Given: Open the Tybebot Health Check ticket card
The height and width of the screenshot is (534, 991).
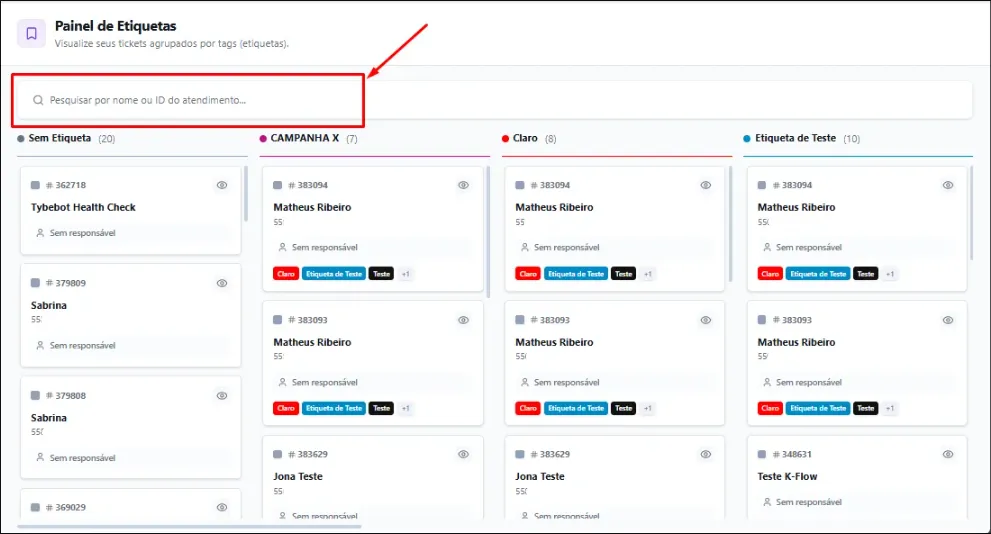Looking at the screenshot, I should point(131,210).
